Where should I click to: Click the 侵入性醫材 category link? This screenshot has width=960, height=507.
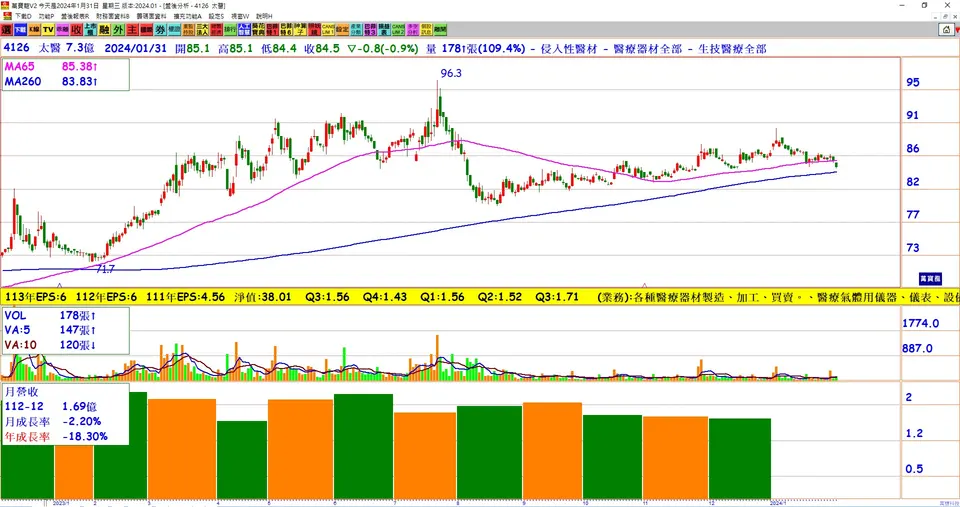coord(569,48)
